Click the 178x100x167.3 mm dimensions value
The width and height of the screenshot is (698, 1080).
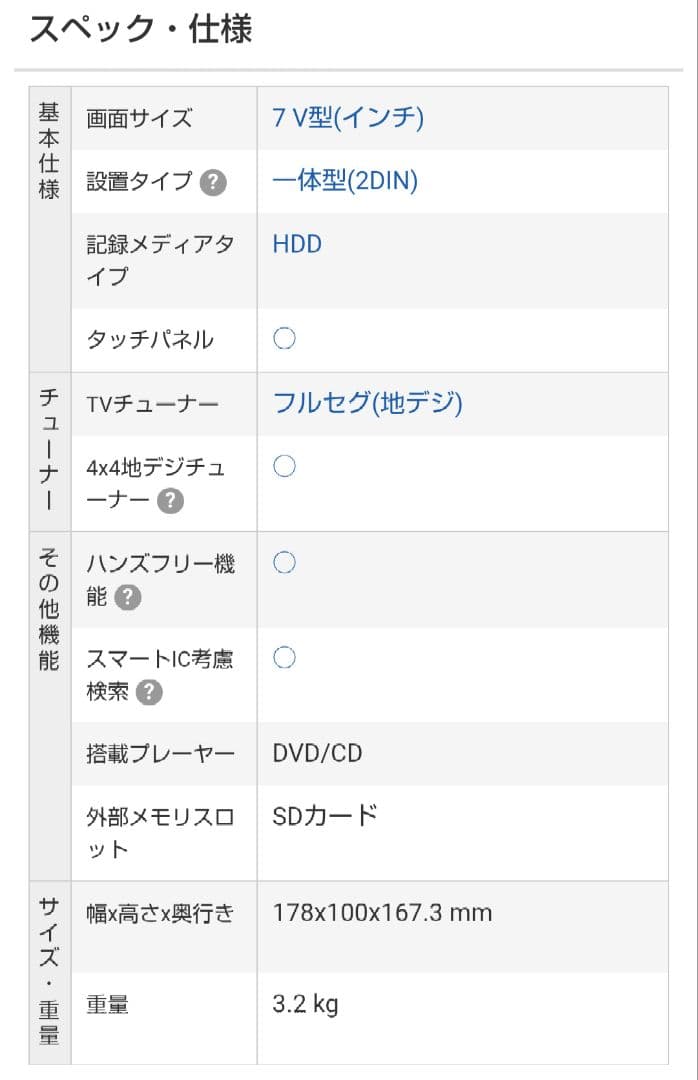coord(382,913)
